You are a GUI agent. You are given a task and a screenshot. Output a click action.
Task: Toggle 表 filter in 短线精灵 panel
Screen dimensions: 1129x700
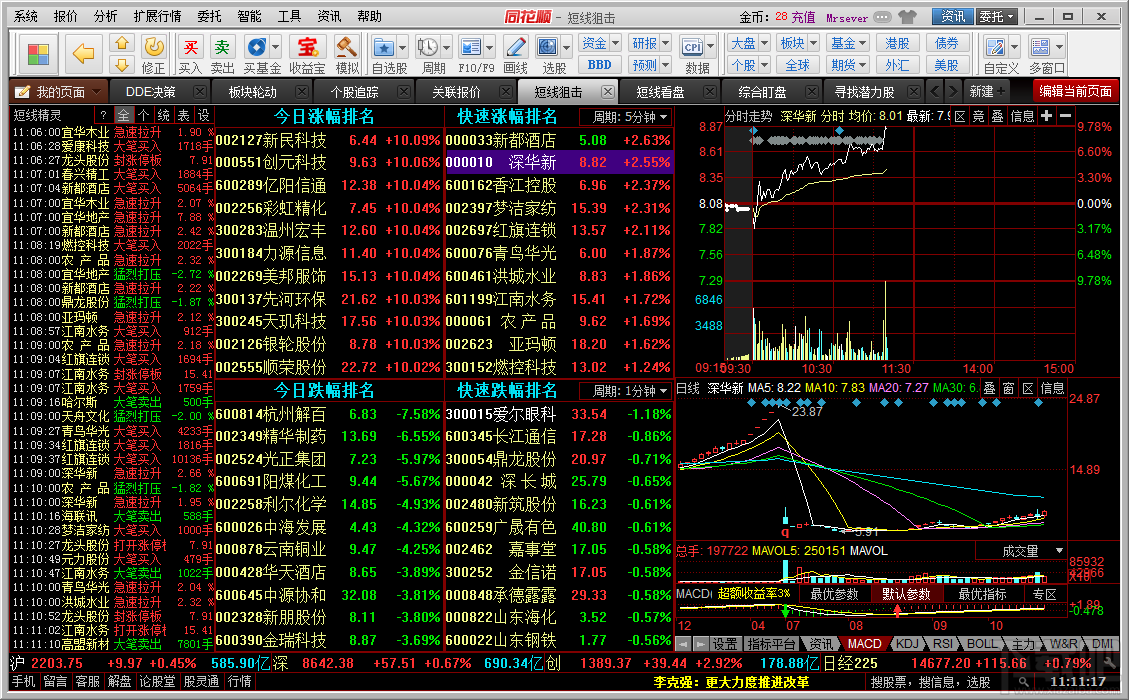(184, 115)
